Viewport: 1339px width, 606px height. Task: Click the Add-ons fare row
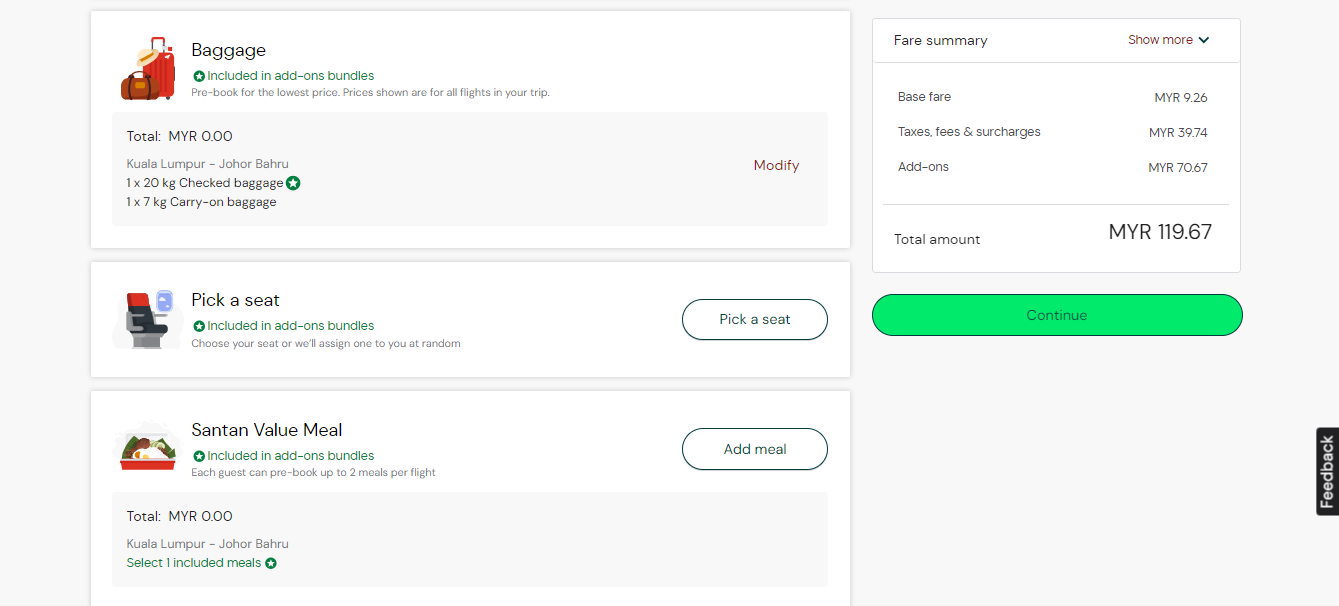[x=1052, y=167]
